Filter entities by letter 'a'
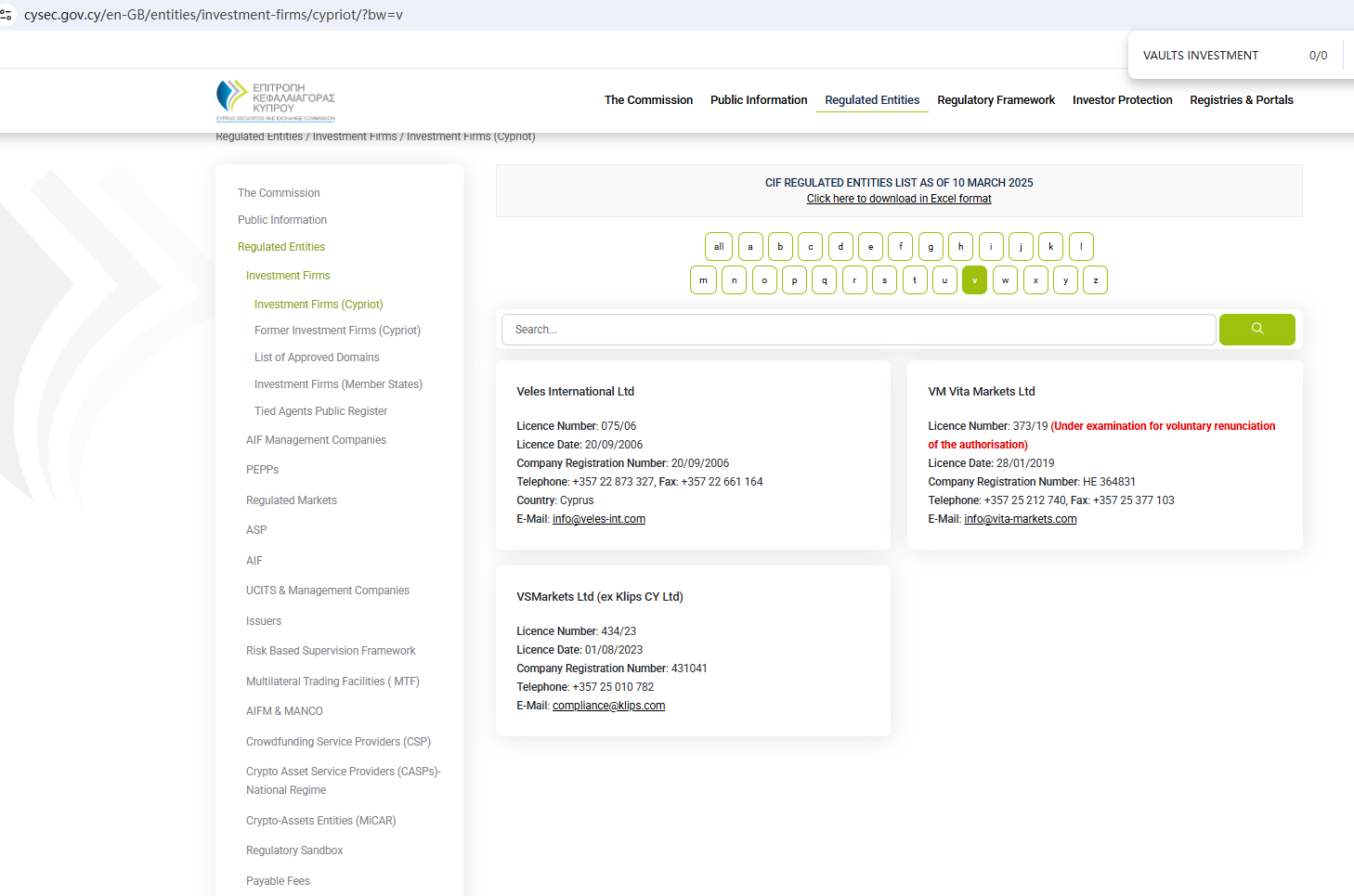Screen dimensions: 1354x896 pos(750,247)
